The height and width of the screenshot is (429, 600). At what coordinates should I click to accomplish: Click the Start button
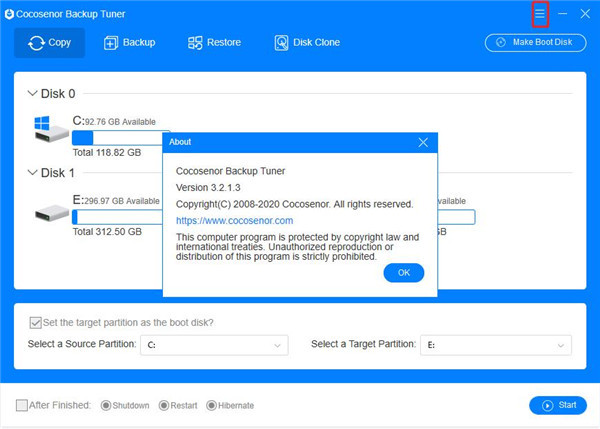click(558, 405)
